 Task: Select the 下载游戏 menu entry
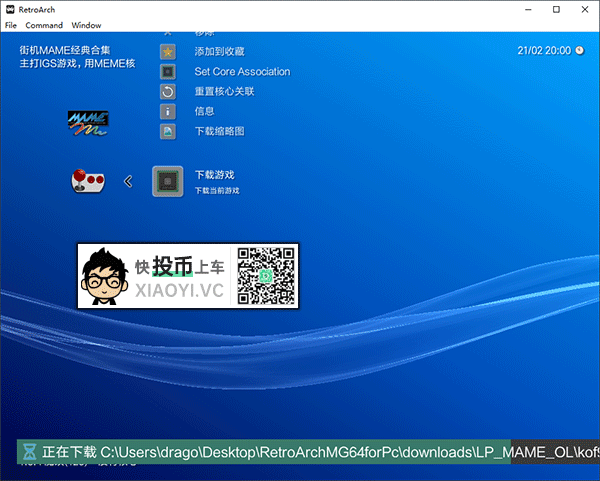tap(215, 175)
